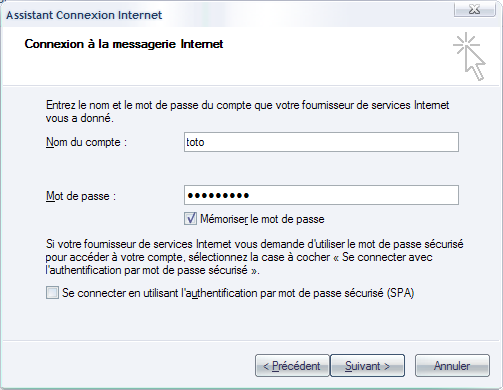Go back with the Précédent button
Image resolution: width=503 pixels, height=390 pixels.
pyautogui.click(x=292, y=366)
